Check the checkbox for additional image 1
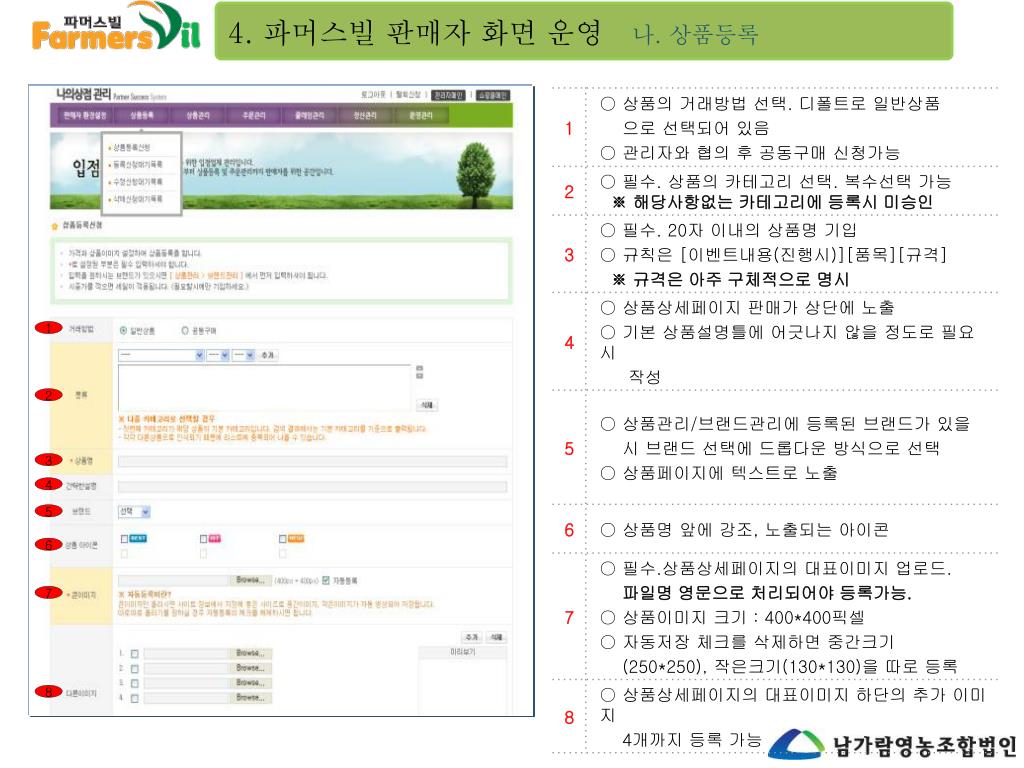Screen dimensions: 1024x768 (135, 654)
